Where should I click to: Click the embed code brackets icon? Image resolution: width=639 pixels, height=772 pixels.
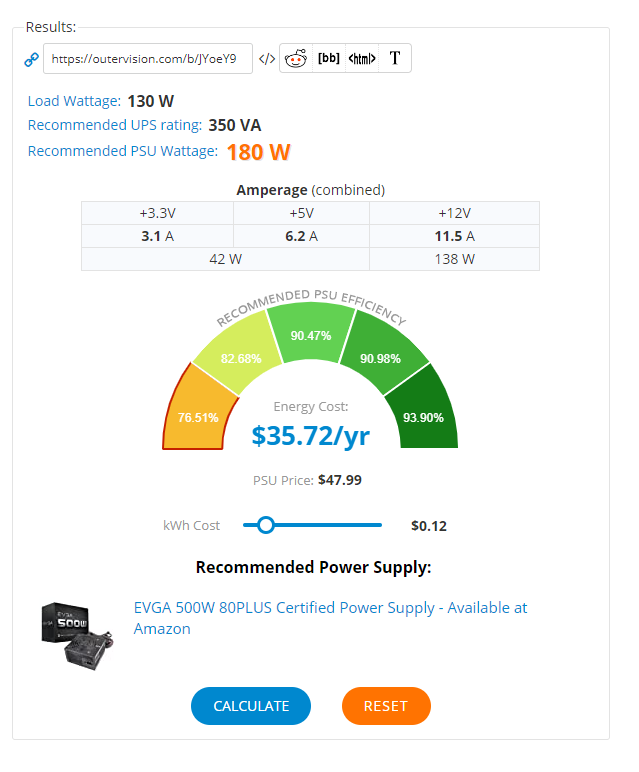click(x=267, y=59)
